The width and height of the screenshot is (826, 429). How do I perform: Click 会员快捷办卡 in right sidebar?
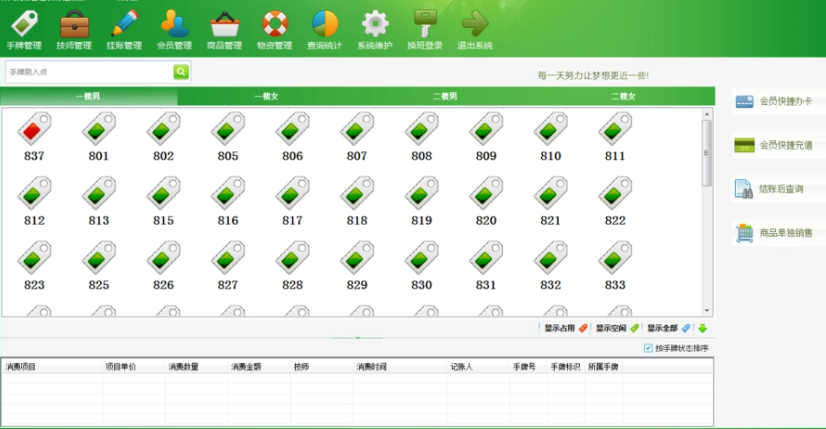(x=774, y=101)
